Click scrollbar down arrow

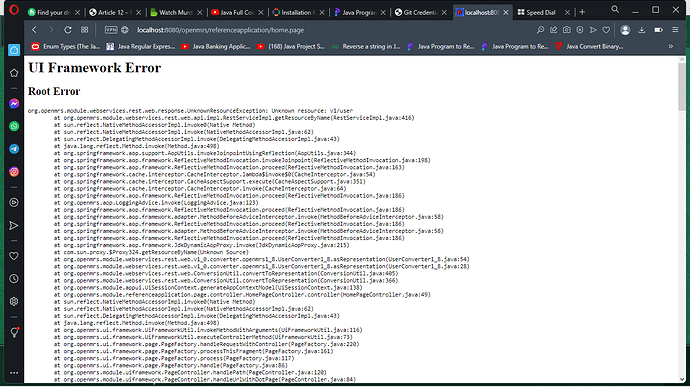tap(682, 380)
